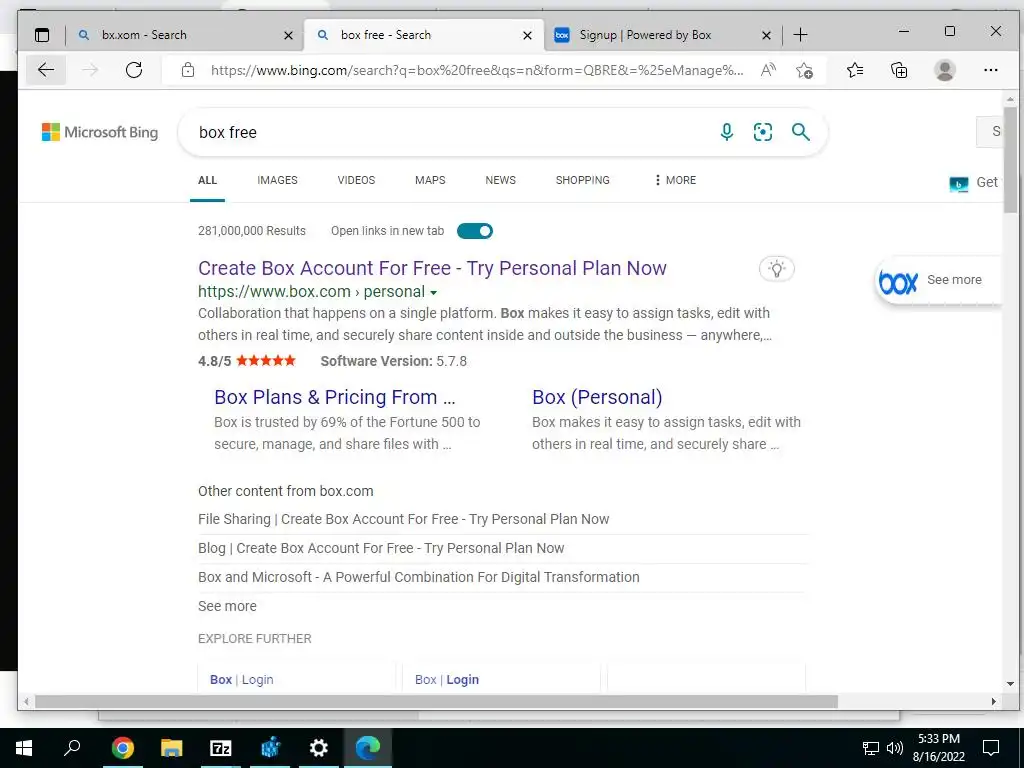Click the box See more side card
The width and height of the screenshot is (1024, 768).
click(x=938, y=281)
